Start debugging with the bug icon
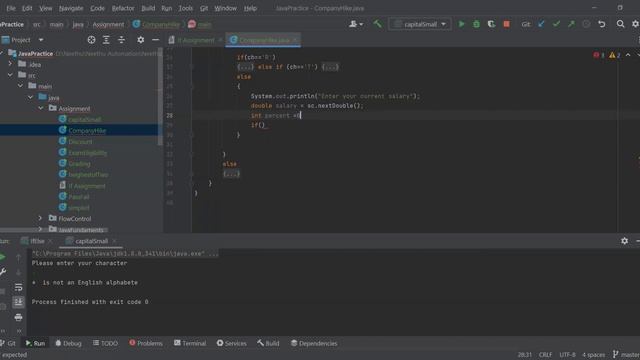 [476, 24]
